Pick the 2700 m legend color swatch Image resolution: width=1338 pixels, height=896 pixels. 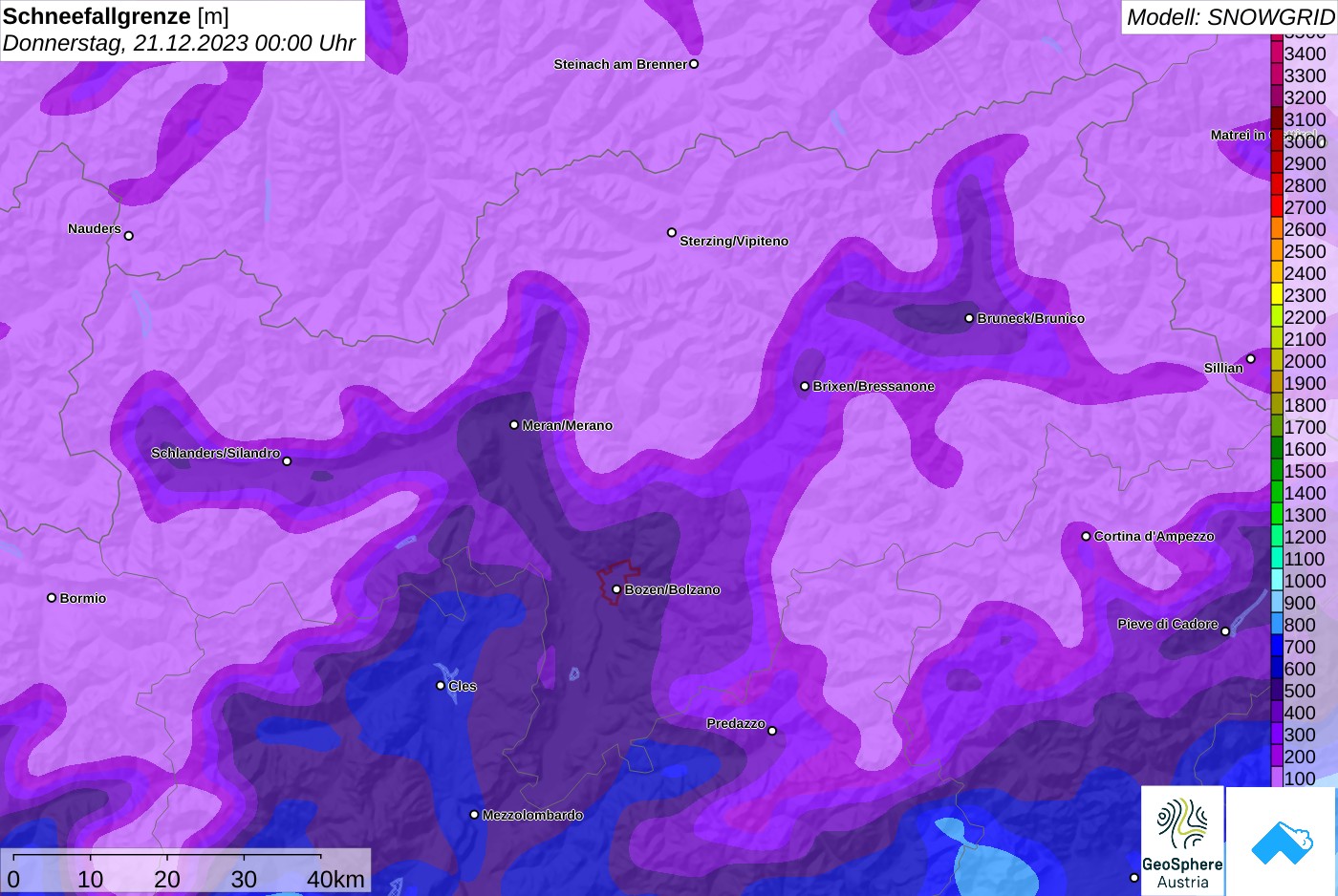[1276, 207]
